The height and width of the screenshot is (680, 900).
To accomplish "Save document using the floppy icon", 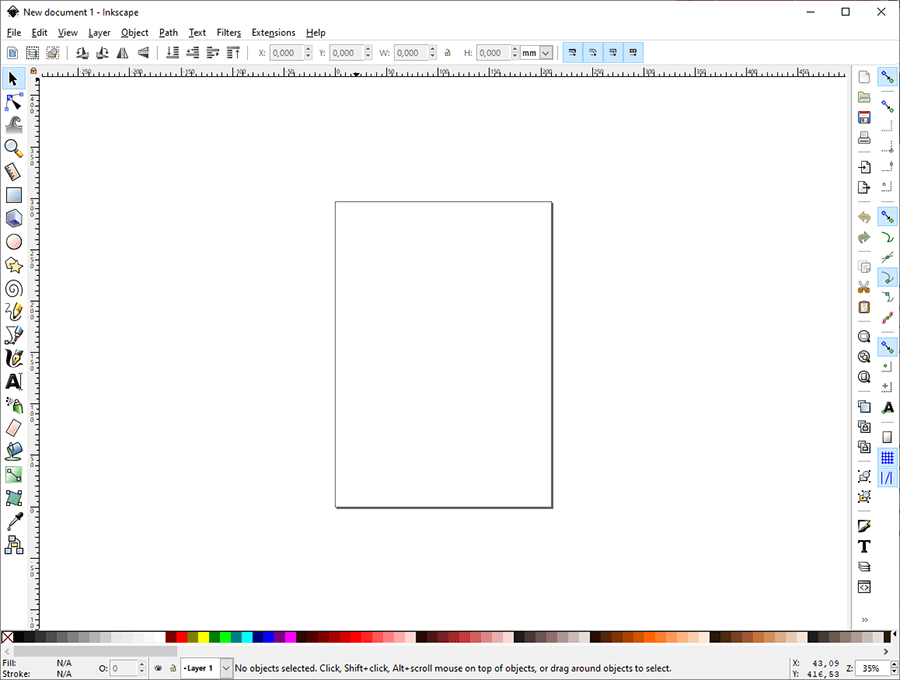I will coord(864,118).
